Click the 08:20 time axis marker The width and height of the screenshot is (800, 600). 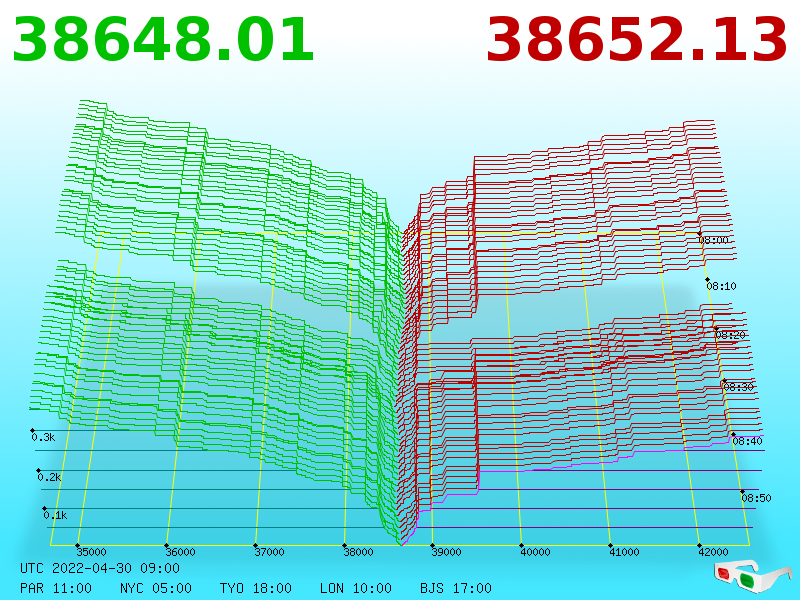[730, 335]
